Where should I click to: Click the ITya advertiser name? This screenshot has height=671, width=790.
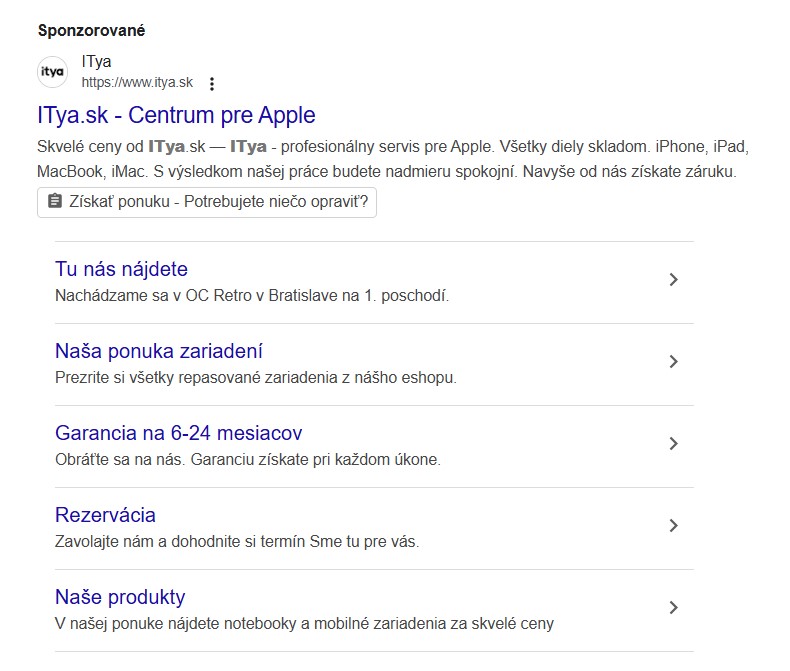[x=96, y=61]
